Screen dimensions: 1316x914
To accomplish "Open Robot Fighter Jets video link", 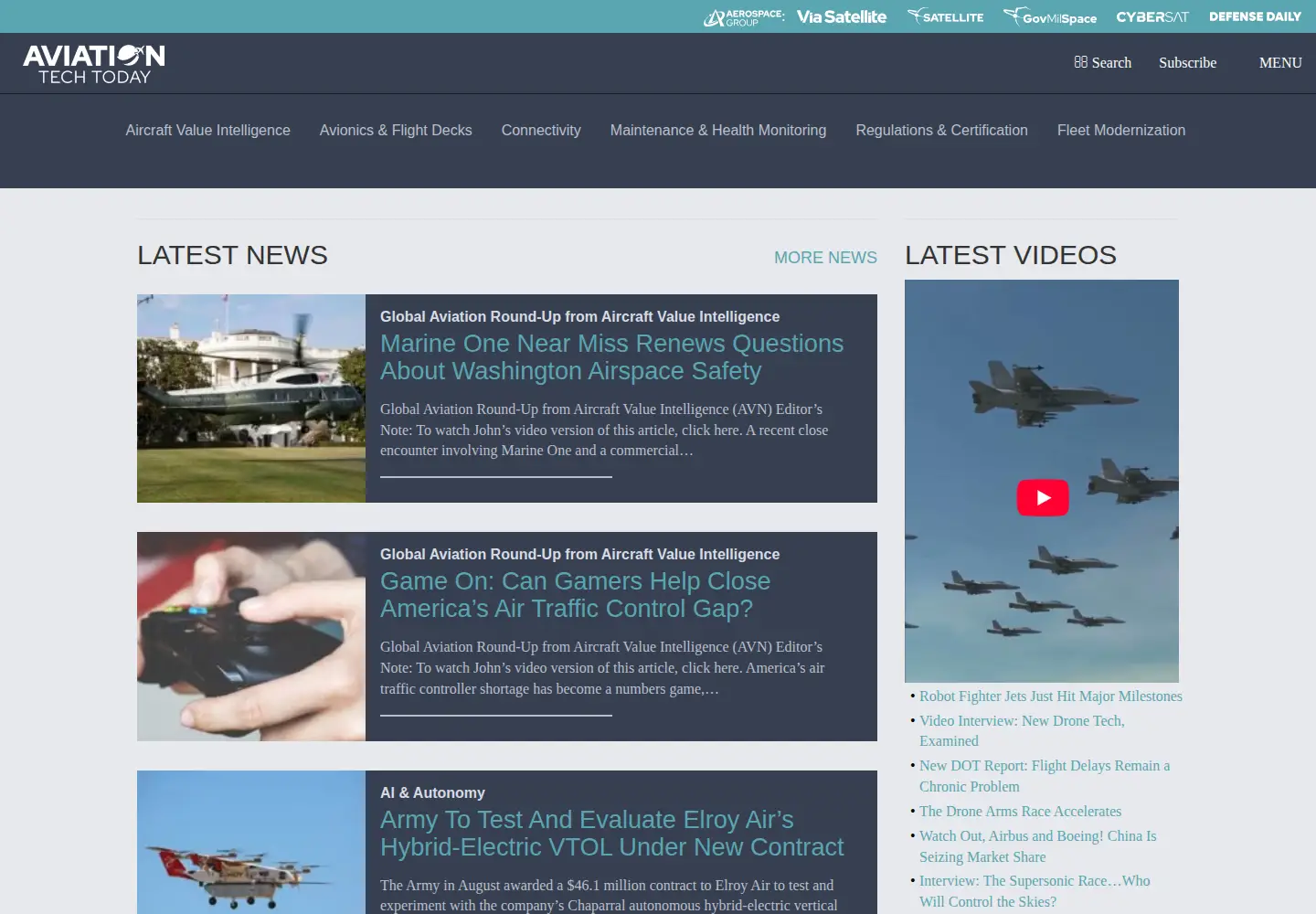I will tap(1051, 696).
